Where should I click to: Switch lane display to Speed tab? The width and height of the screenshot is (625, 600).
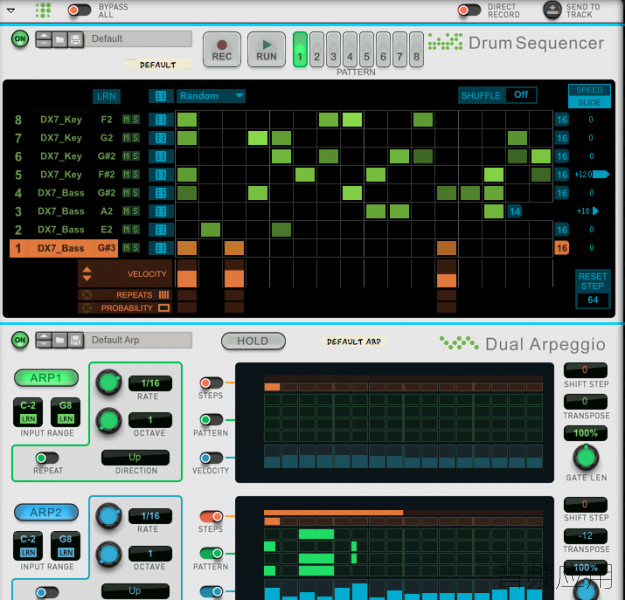589,90
